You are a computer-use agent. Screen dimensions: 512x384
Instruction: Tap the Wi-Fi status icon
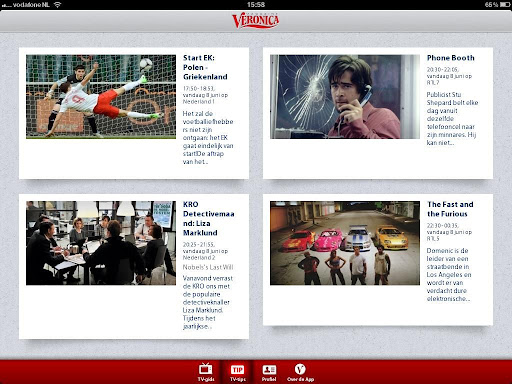tap(58, 5)
